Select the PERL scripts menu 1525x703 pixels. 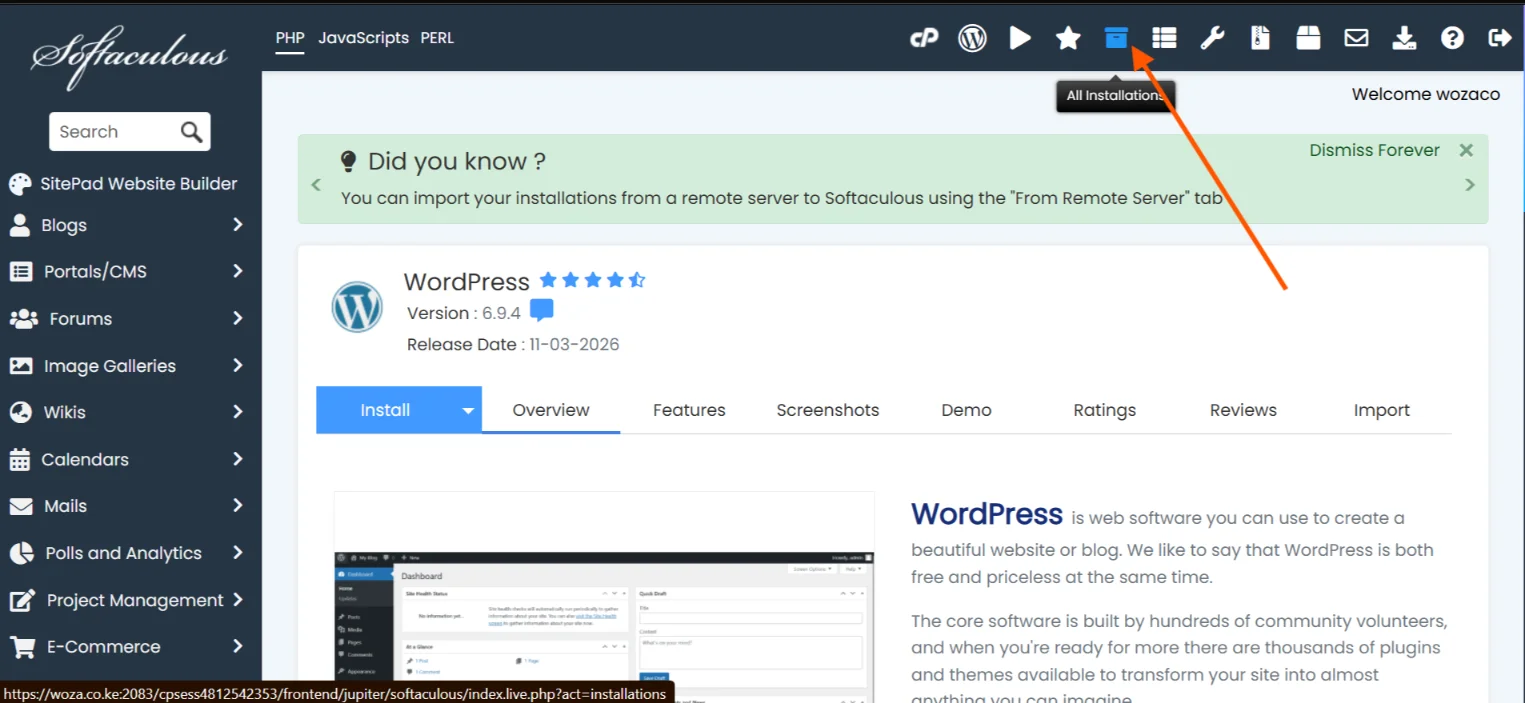(x=437, y=38)
